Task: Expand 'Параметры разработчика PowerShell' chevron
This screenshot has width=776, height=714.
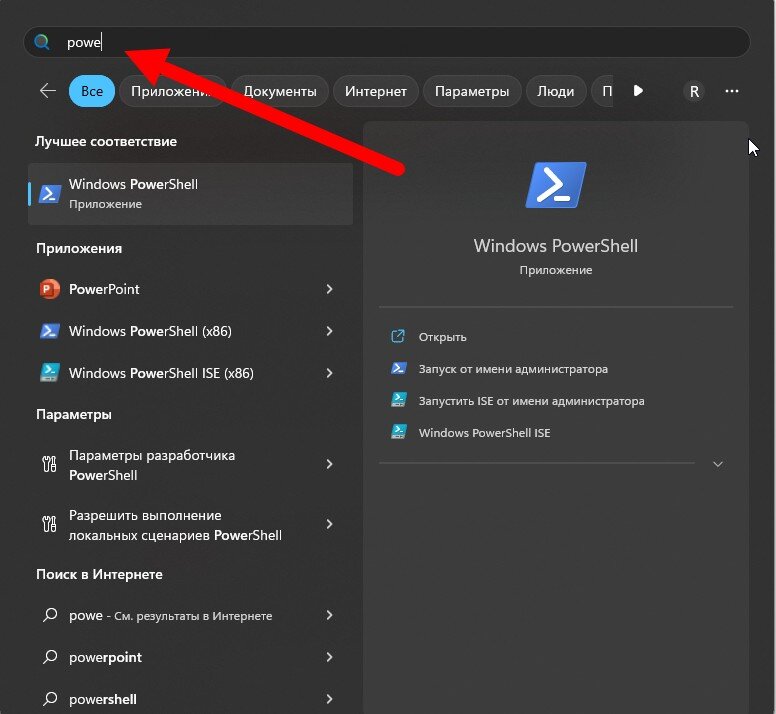Action: pos(329,464)
